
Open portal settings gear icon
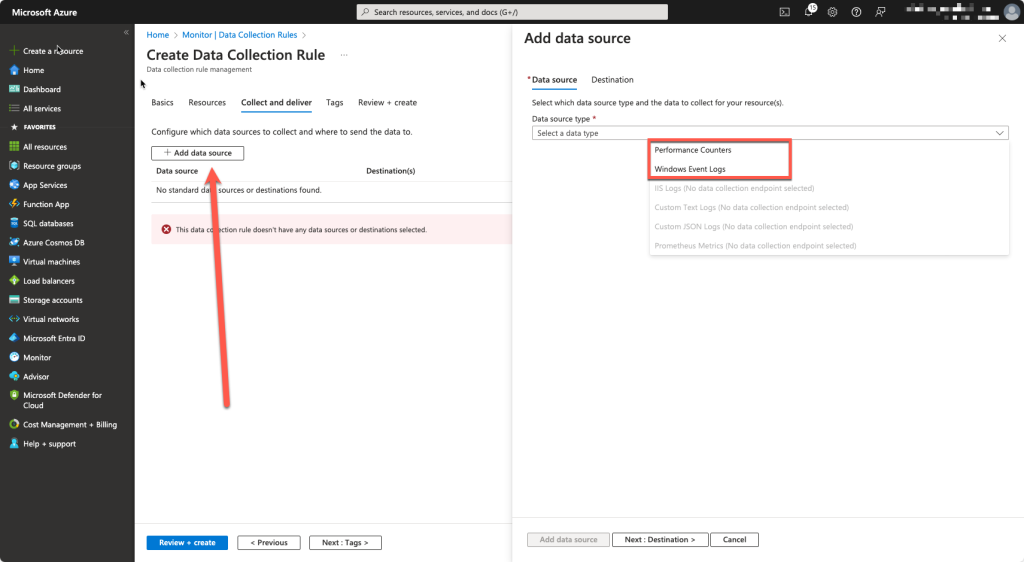tap(832, 12)
